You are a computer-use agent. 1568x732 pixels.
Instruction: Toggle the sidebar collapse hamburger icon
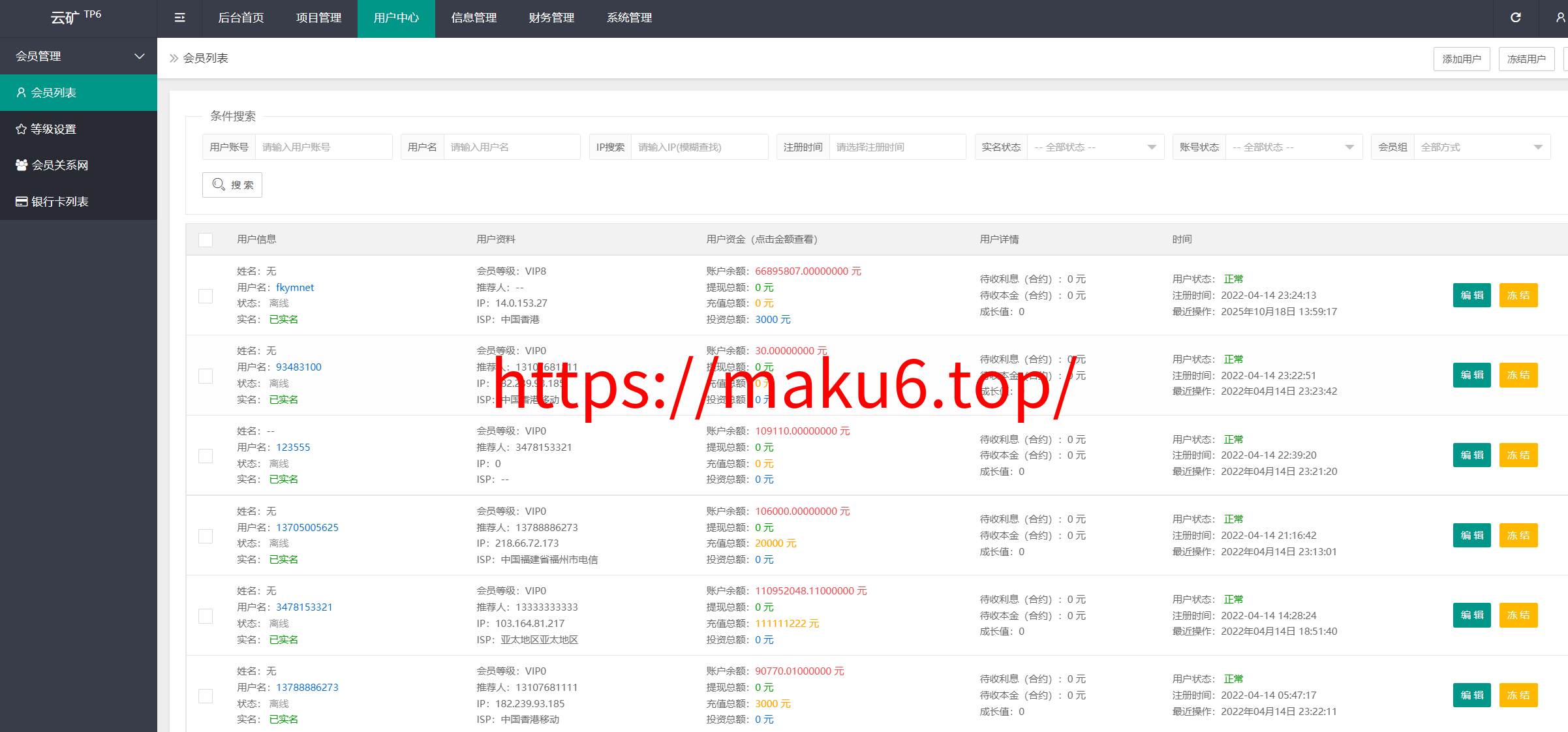[180, 18]
